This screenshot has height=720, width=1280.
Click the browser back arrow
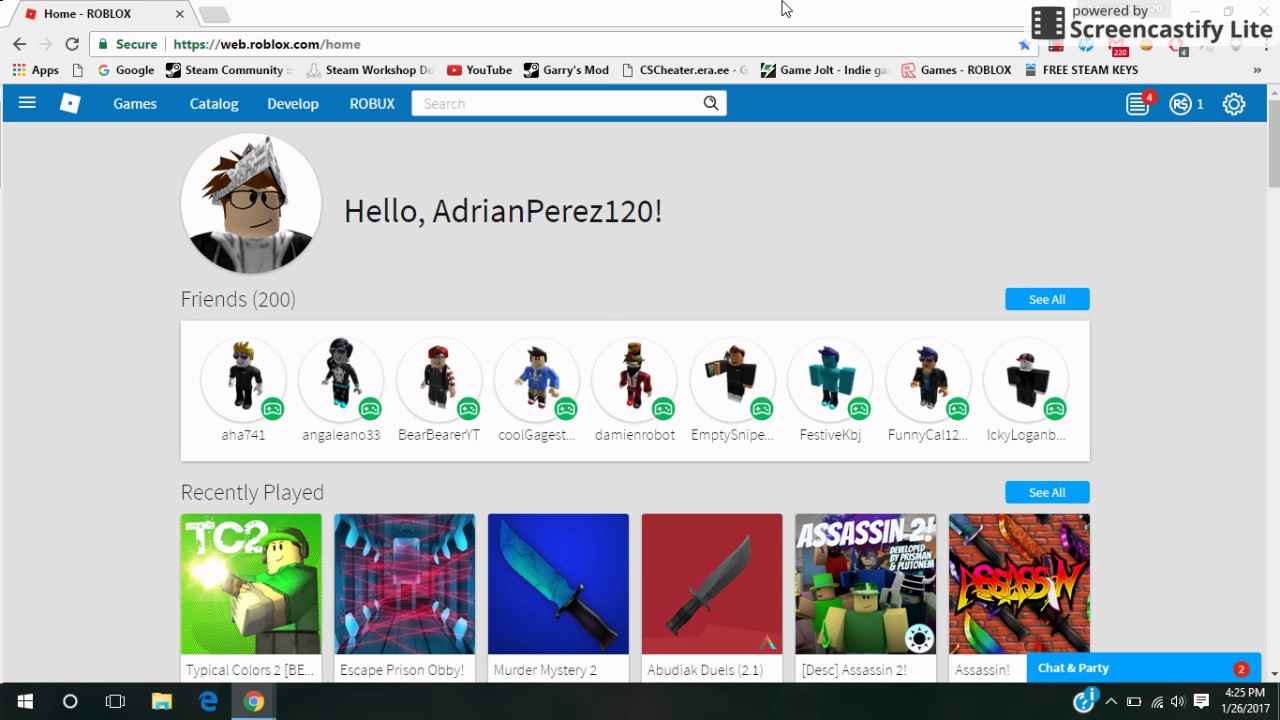19,44
